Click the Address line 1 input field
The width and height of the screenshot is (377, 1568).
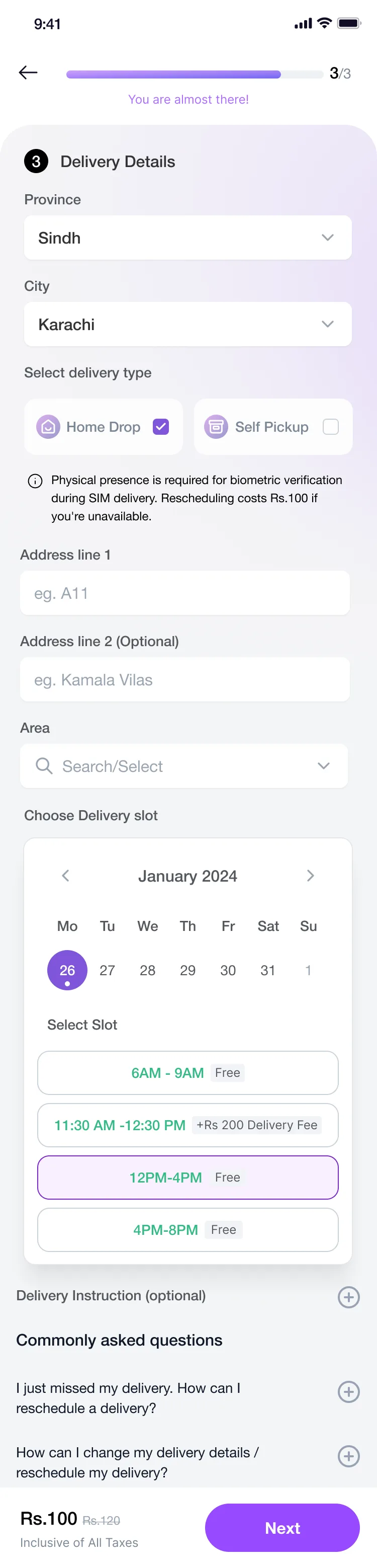tap(185, 592)
